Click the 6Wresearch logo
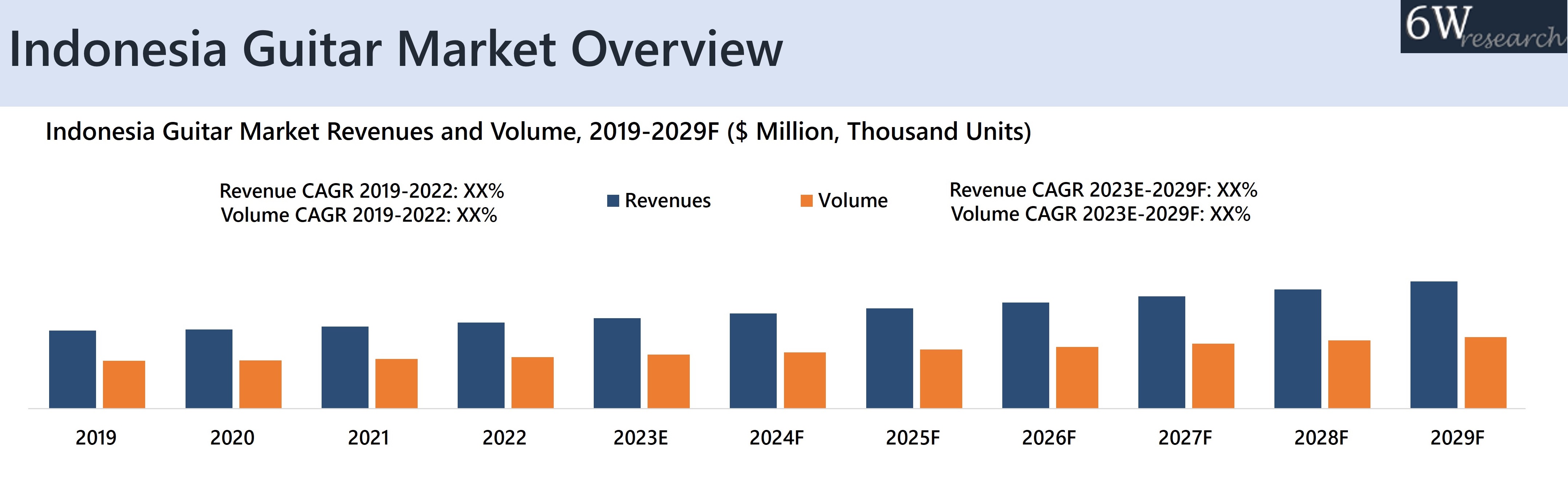 [x=1484, y=26]
